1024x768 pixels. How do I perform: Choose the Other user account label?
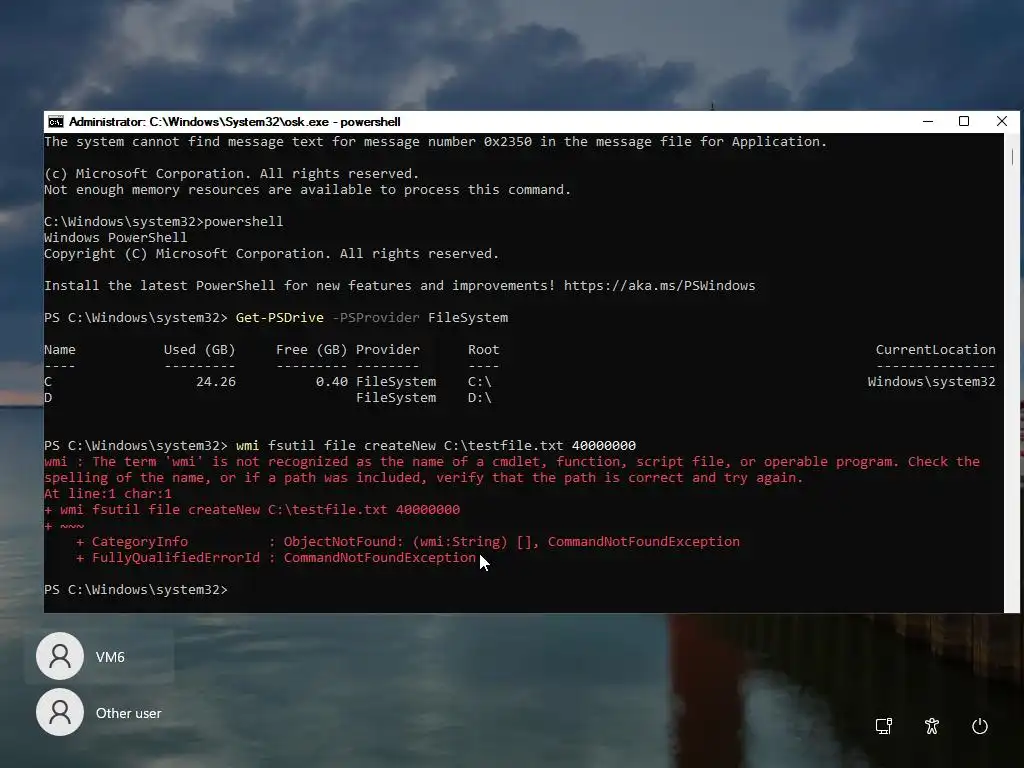[x=129, y=713]
